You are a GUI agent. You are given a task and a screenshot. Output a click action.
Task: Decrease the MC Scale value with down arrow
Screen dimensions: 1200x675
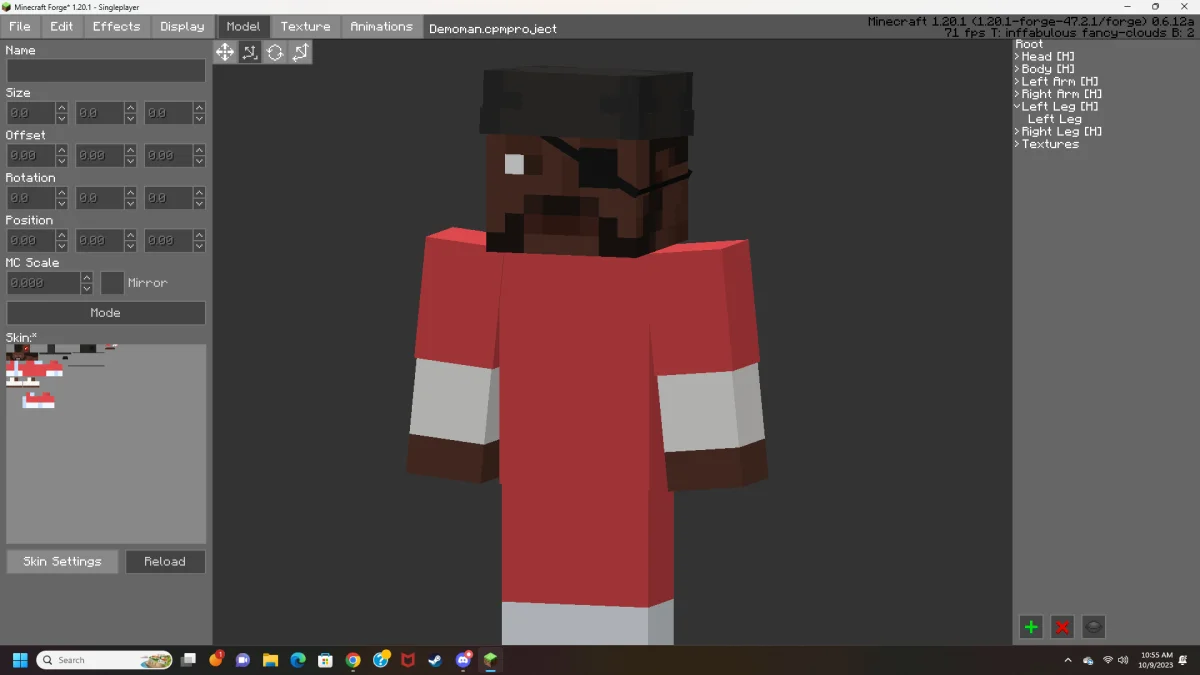pos(87,289)
